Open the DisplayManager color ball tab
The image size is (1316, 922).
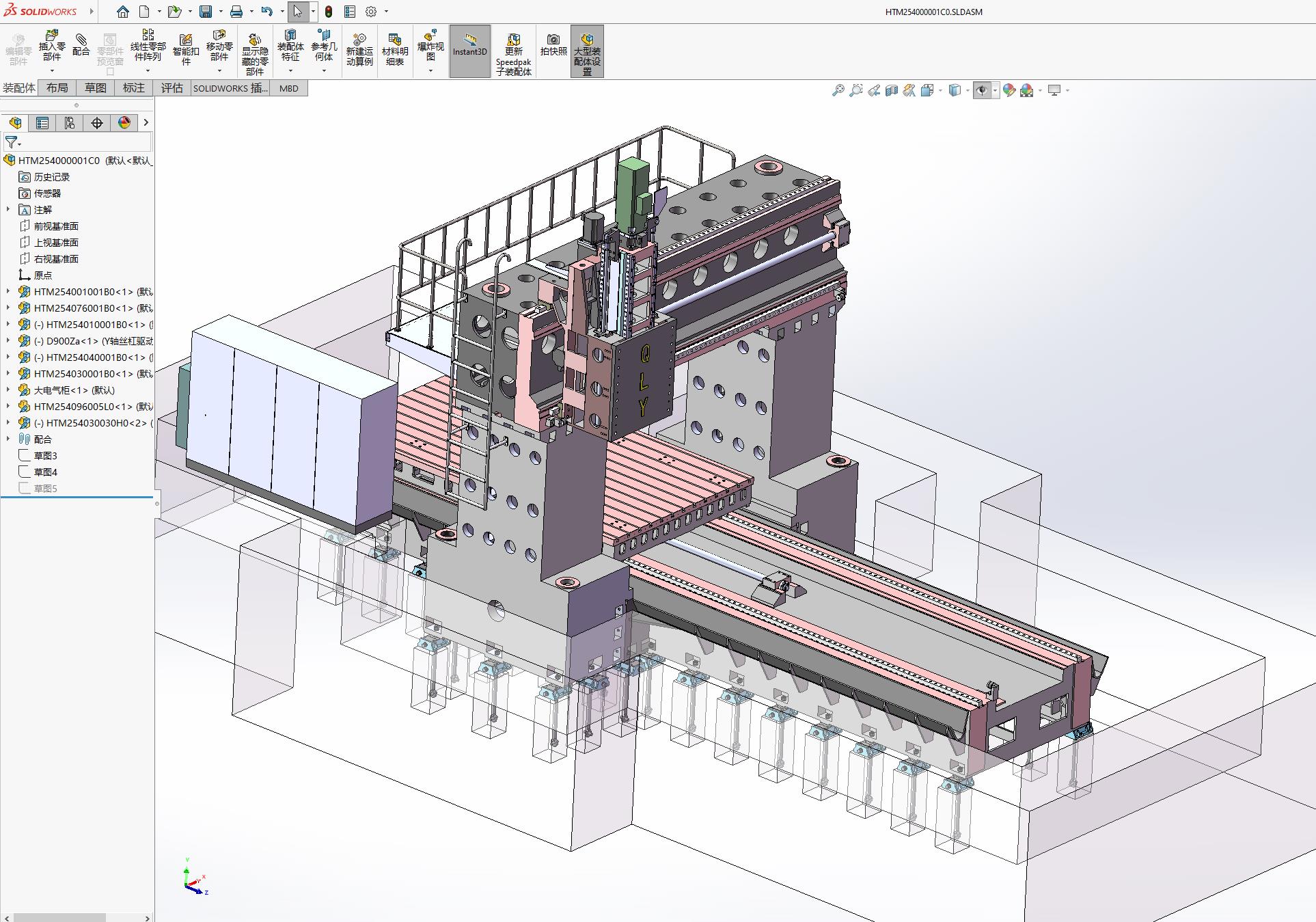124,123
